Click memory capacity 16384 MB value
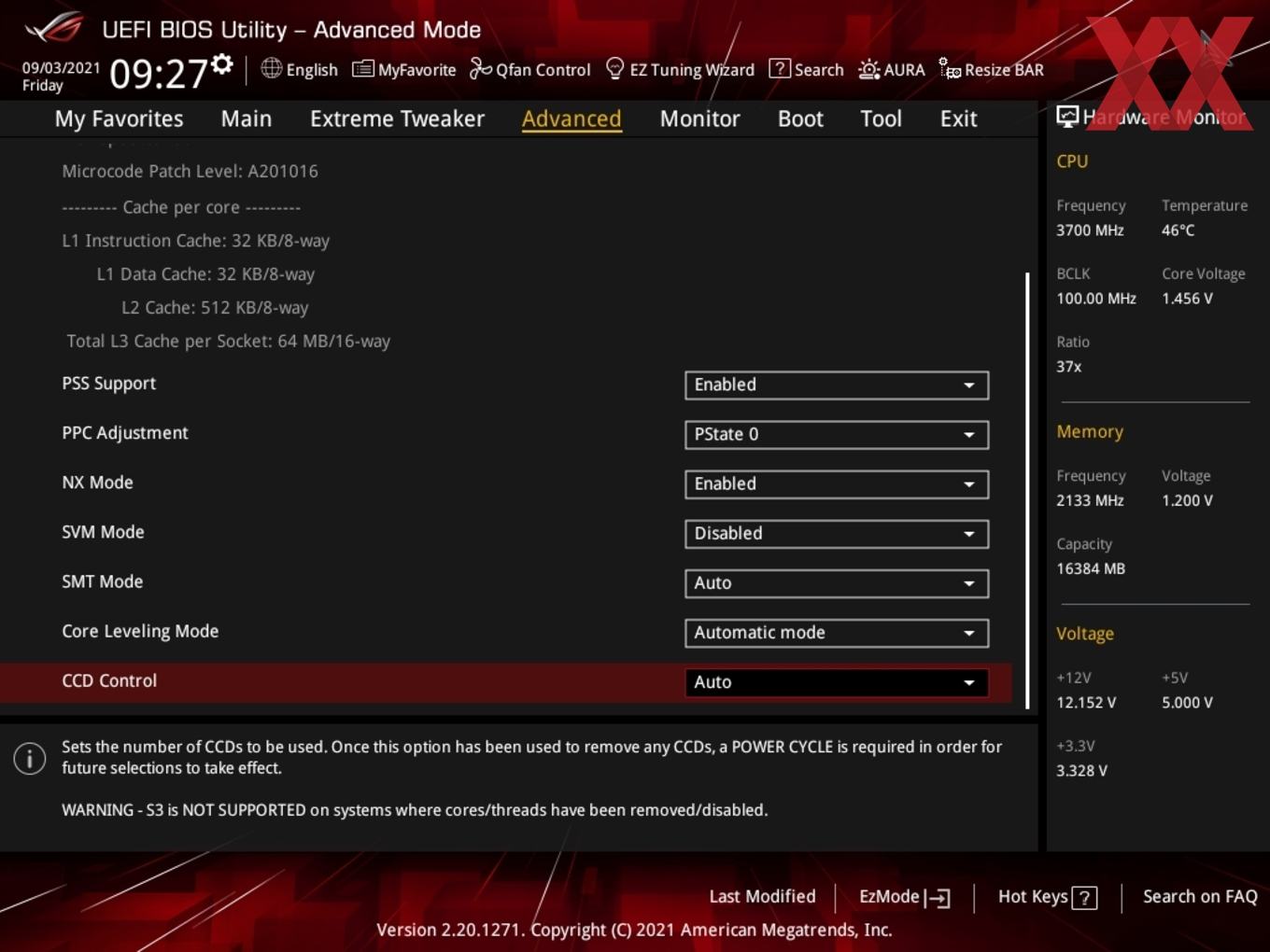1270x952 pixels. [1091, 568]
